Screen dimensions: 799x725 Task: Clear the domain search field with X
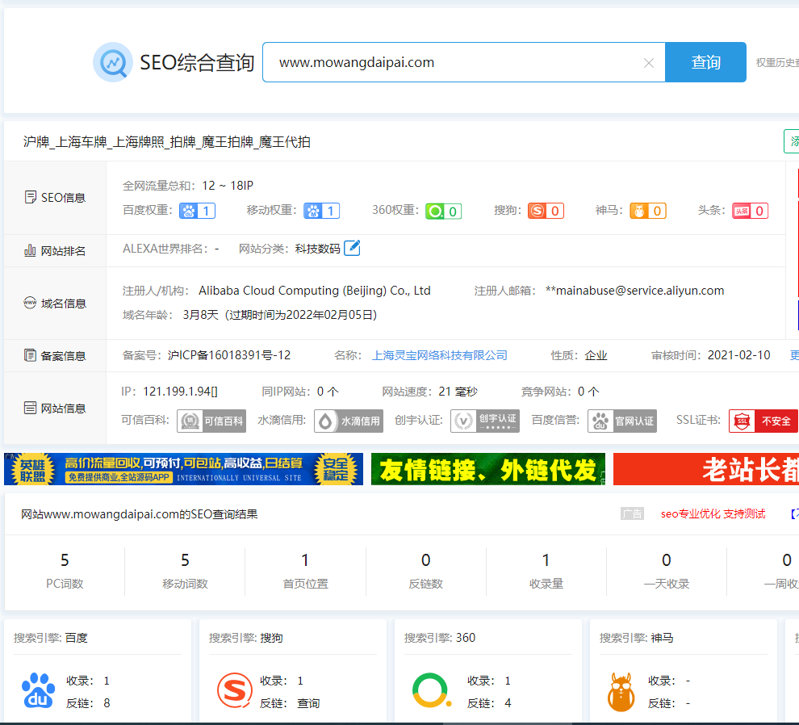648,63
